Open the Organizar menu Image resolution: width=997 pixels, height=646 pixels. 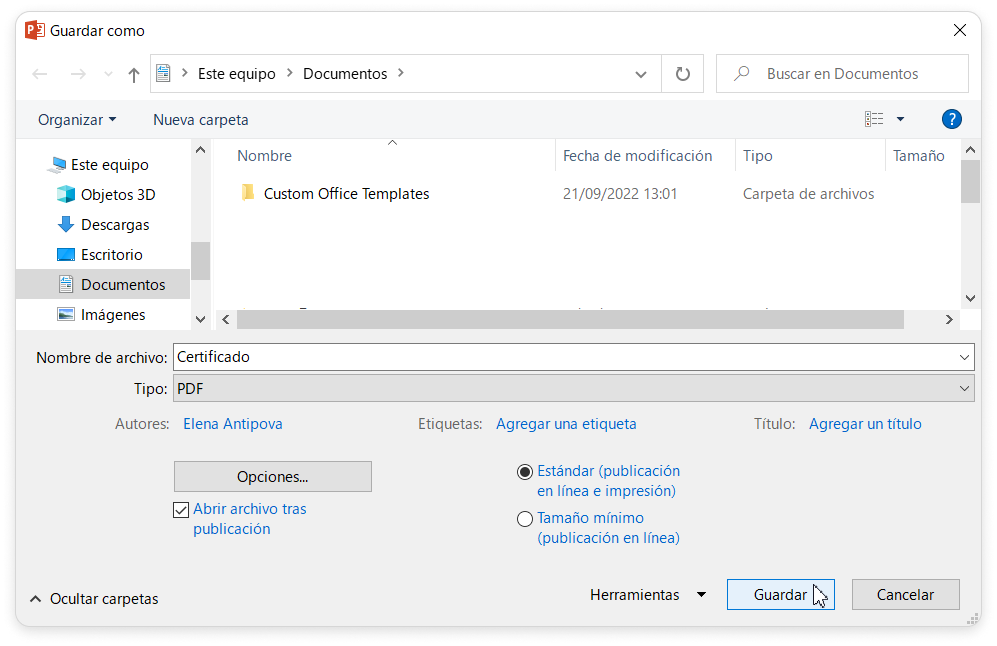point(77,120)
